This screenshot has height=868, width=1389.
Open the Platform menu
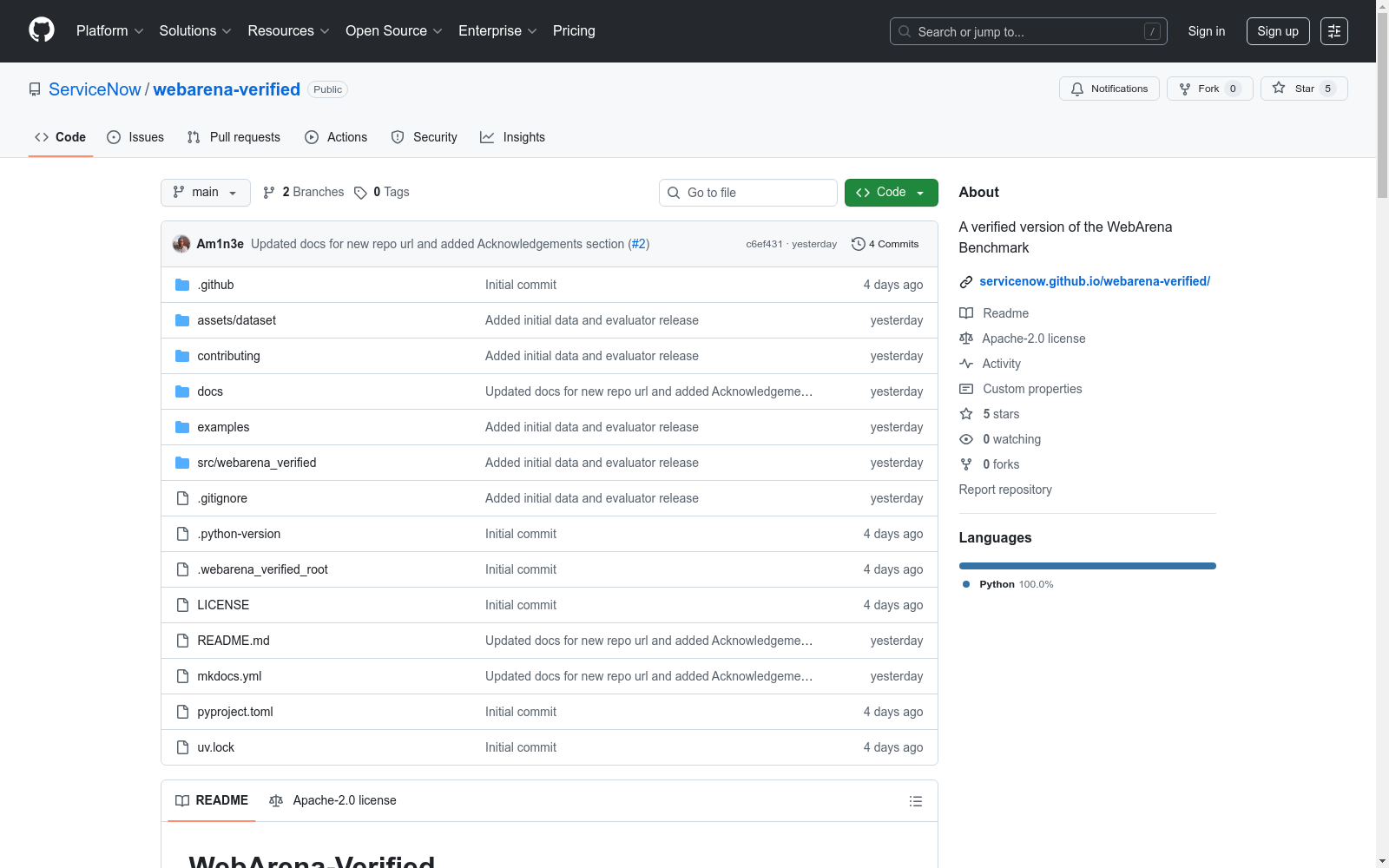pyautogui.click(x=109, y=31)
